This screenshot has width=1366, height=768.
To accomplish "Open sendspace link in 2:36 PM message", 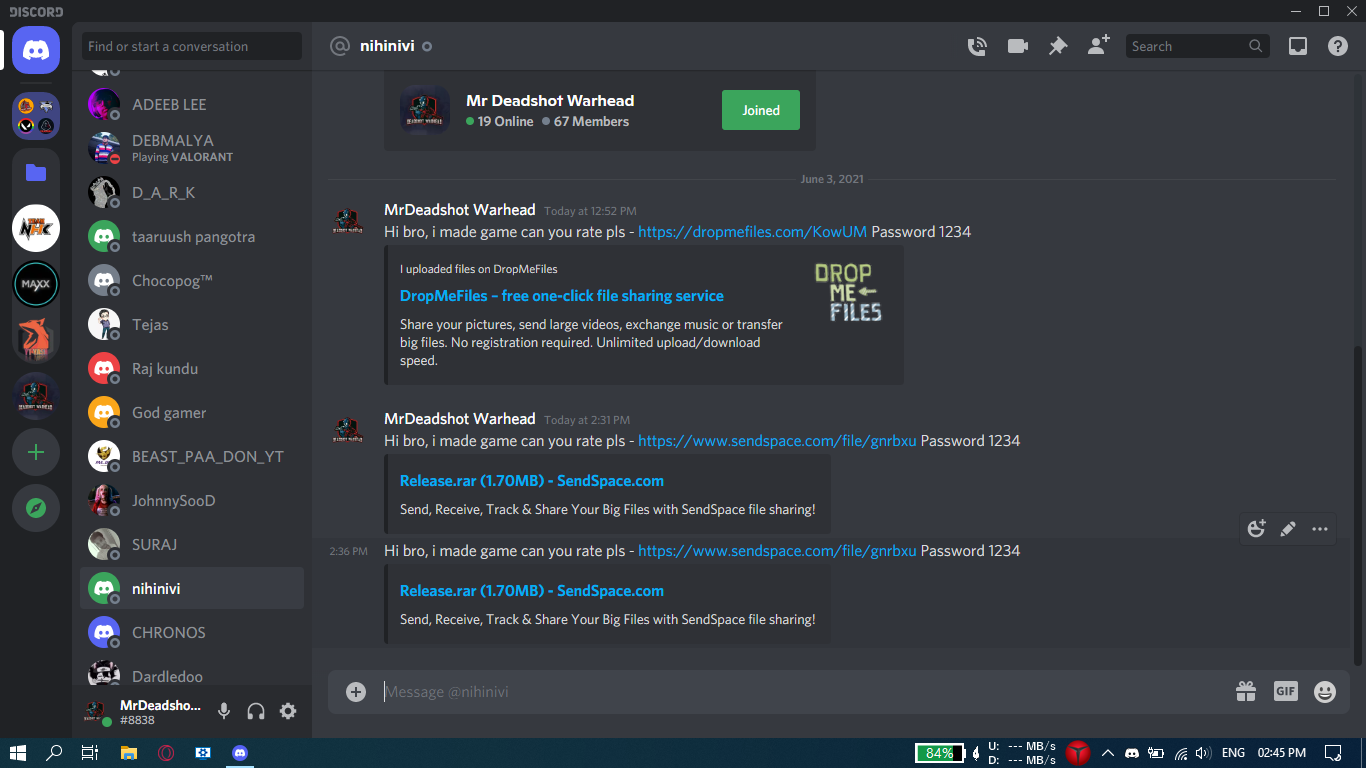I will tap(777, 551).
